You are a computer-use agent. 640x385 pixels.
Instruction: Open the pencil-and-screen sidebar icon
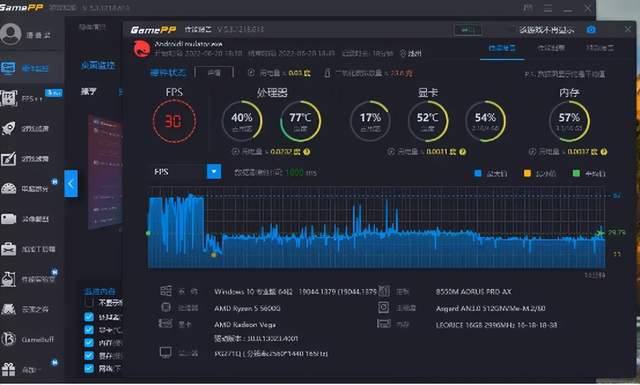click(x=9, y=158)
